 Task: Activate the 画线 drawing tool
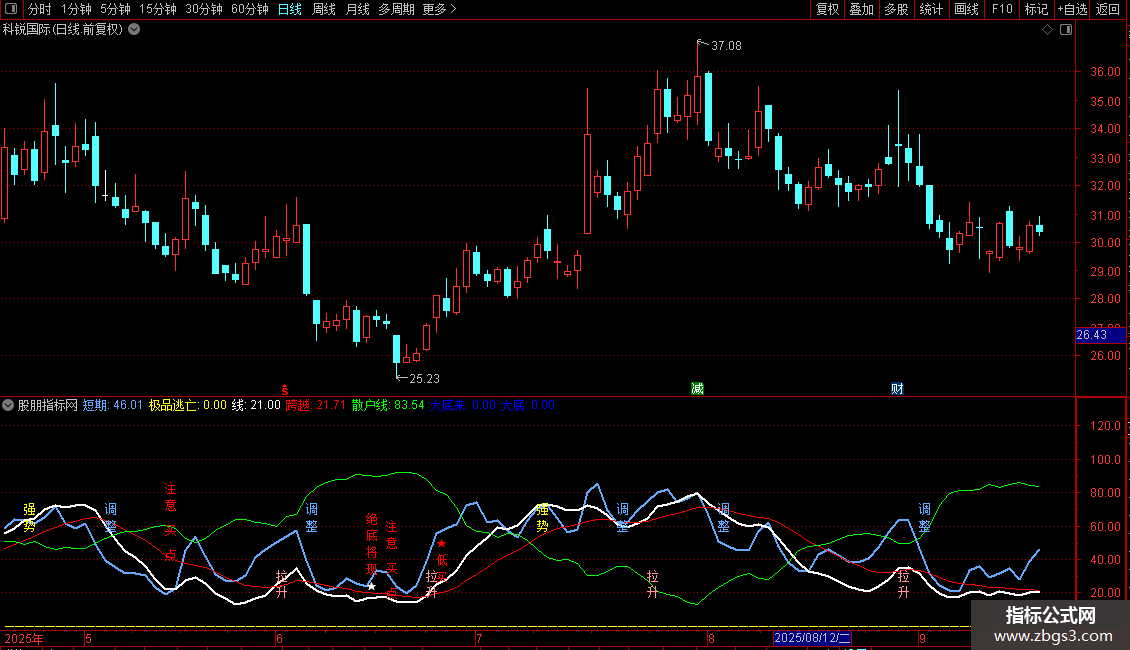(x=966, y=9)
